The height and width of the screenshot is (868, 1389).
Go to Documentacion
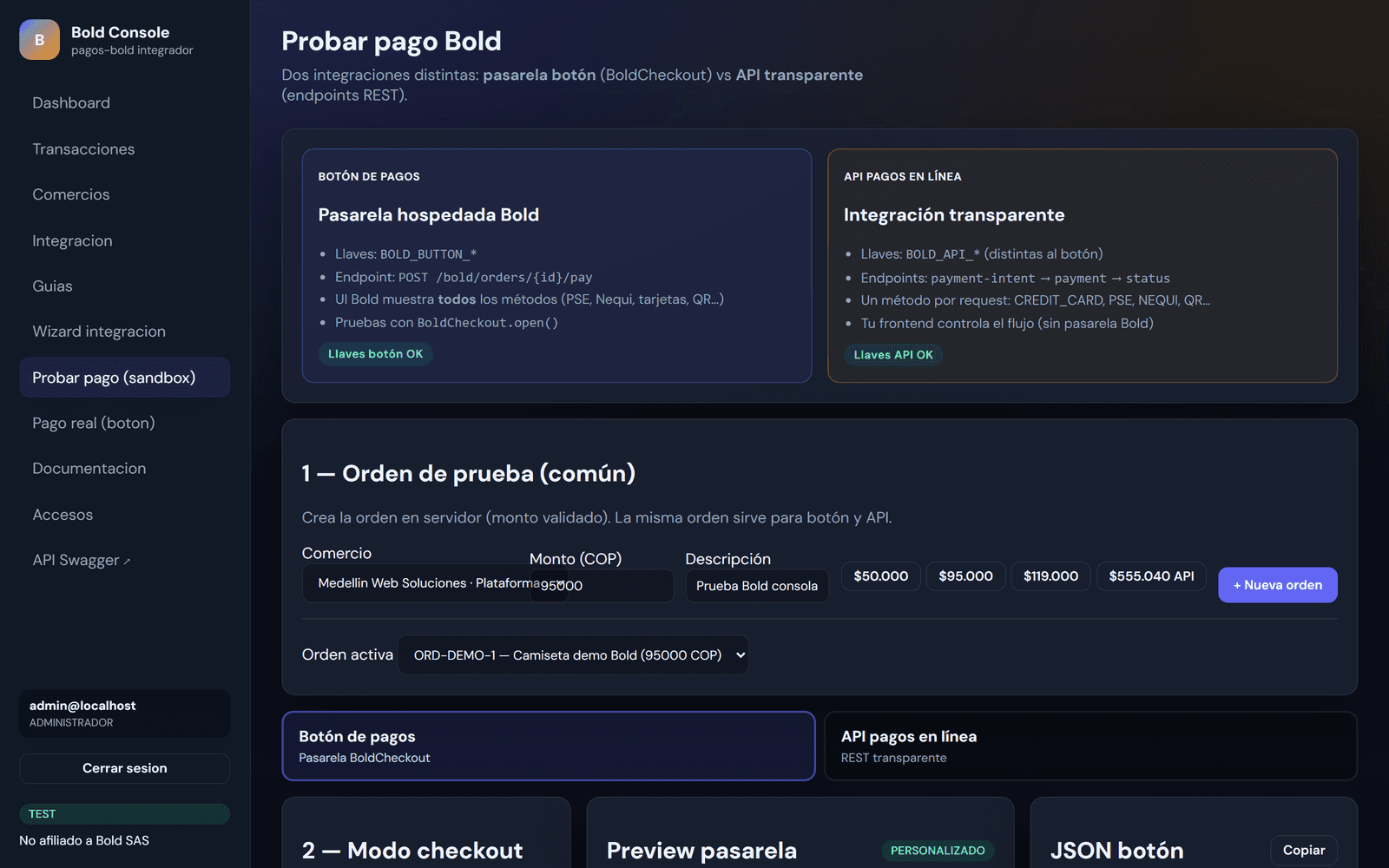(124, 469)
